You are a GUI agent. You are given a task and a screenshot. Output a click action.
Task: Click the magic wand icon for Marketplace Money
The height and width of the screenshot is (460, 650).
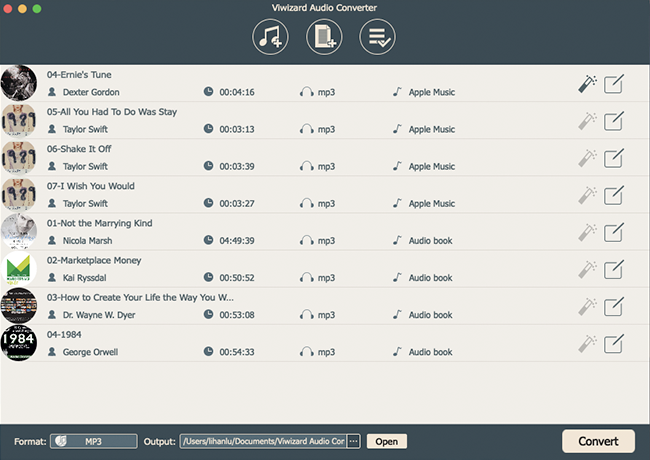point(587,270)
